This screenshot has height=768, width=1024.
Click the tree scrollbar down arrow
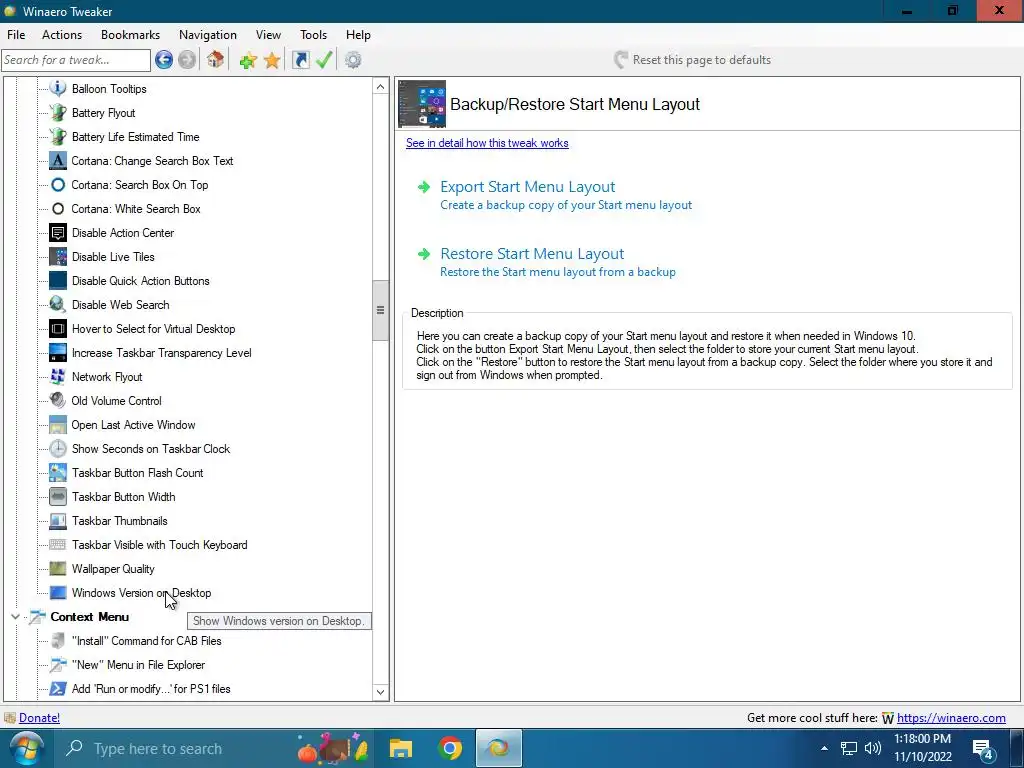pos(381,692)
